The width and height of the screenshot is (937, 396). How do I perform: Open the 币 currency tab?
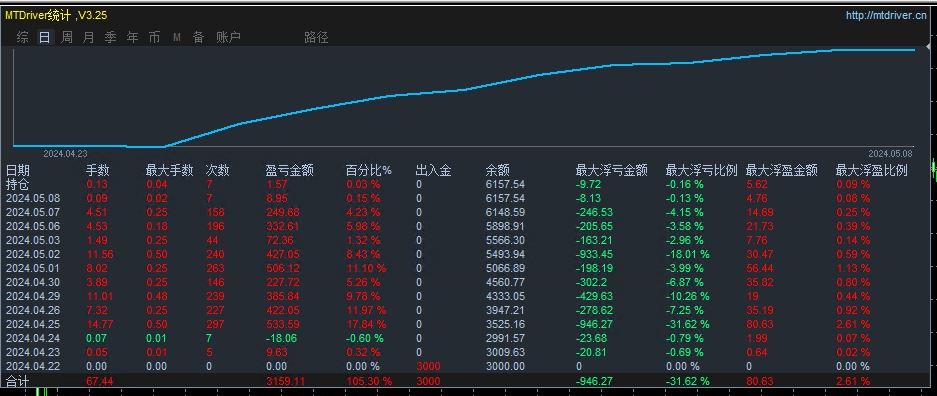click(x=154, y=38)
